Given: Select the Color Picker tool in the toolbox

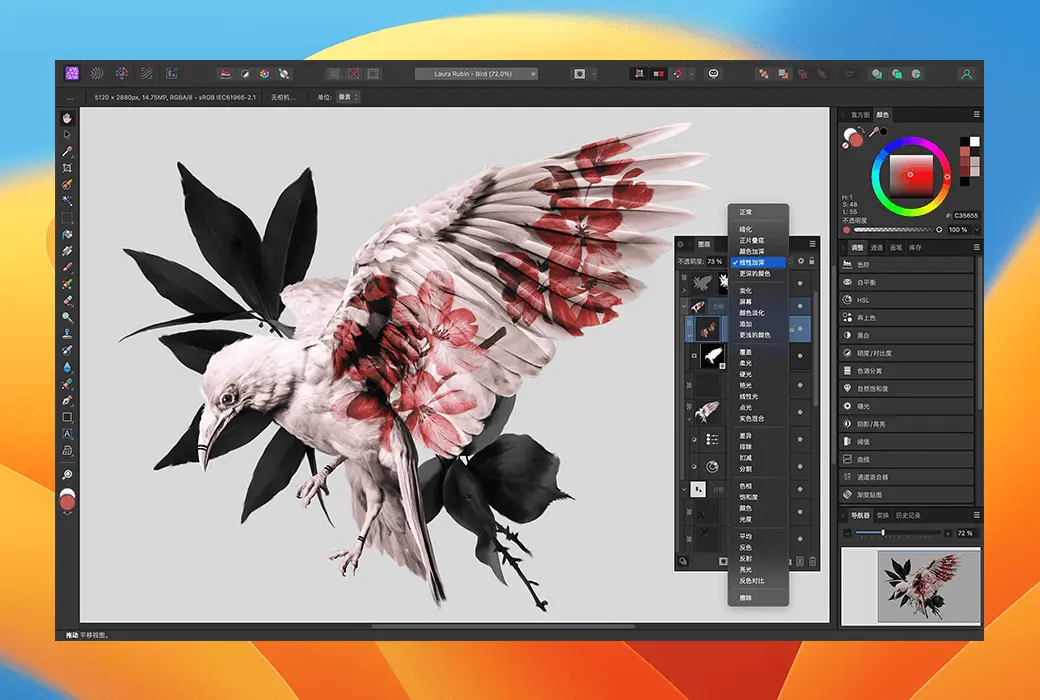Looking at the screenshot, I should pyautogui.click(x=67, y=151).
